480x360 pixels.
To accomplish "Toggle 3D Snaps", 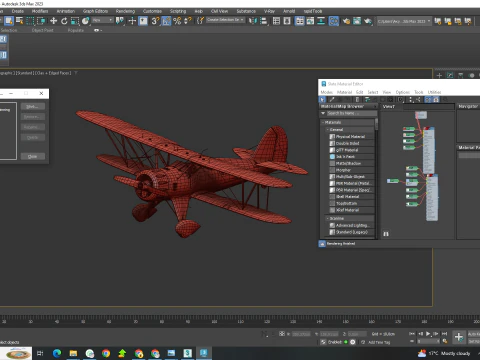I will pyautogui.click(x=155, y=21).
